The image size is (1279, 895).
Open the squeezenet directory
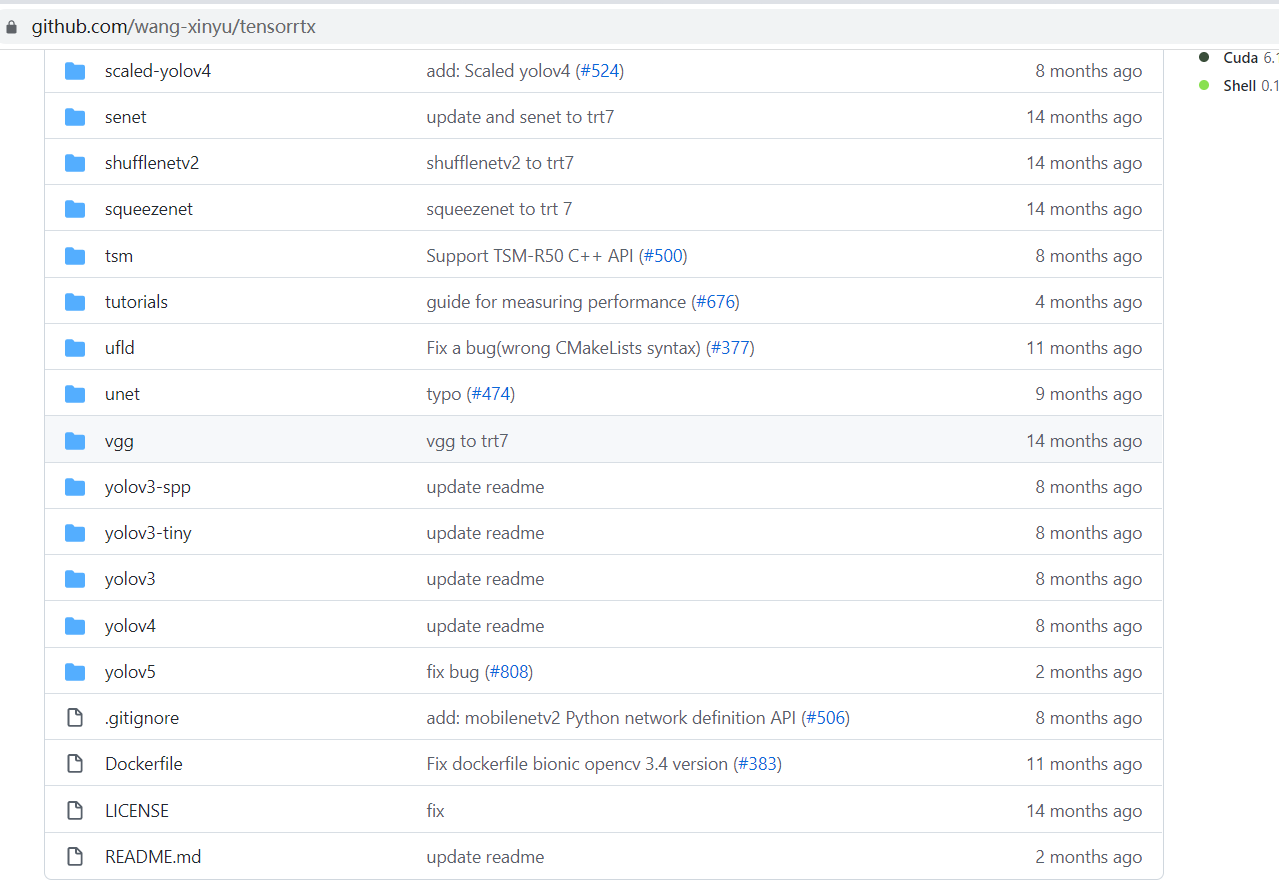tap(149, 209)
